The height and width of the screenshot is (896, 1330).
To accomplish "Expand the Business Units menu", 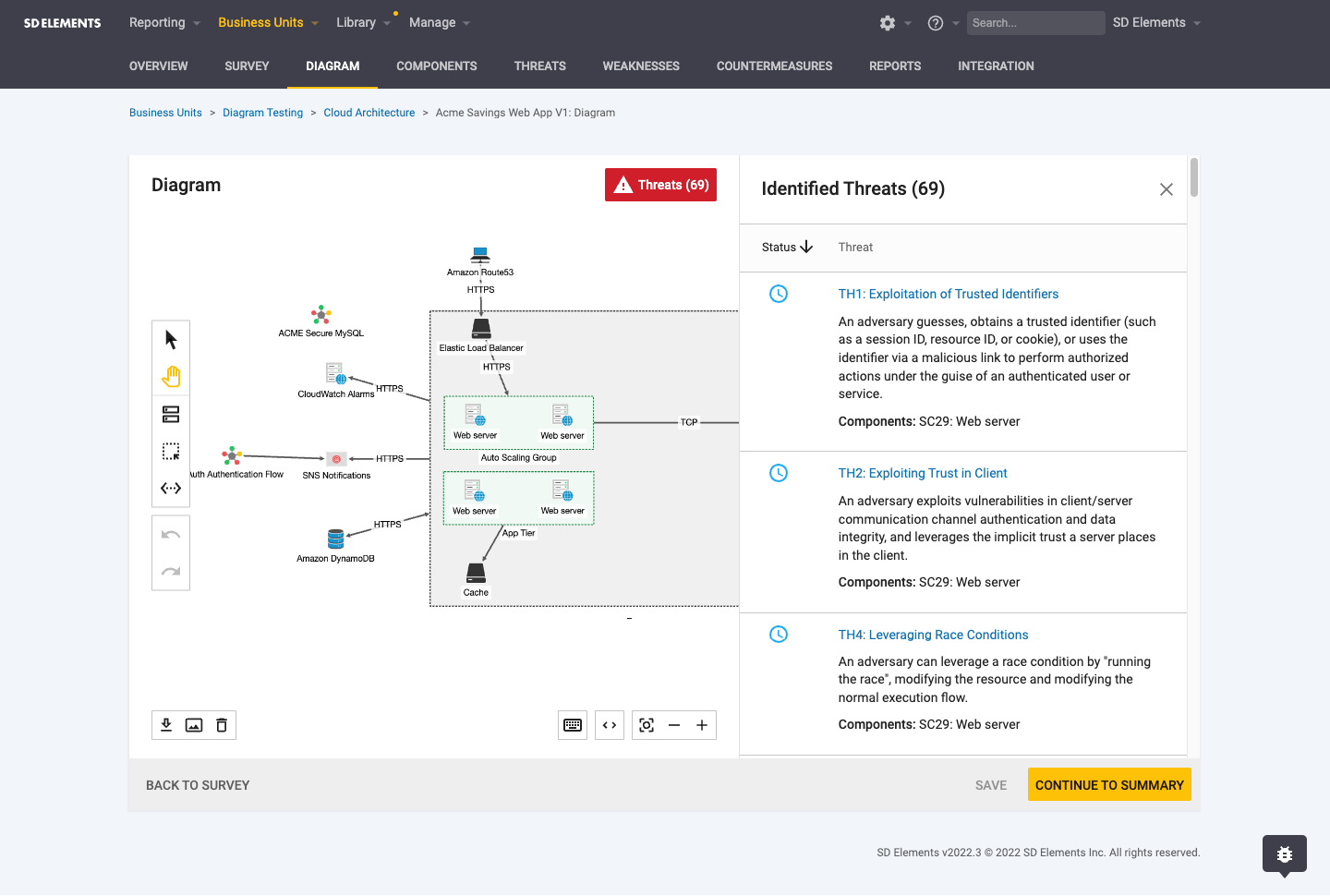I will [x=268, y=23].
